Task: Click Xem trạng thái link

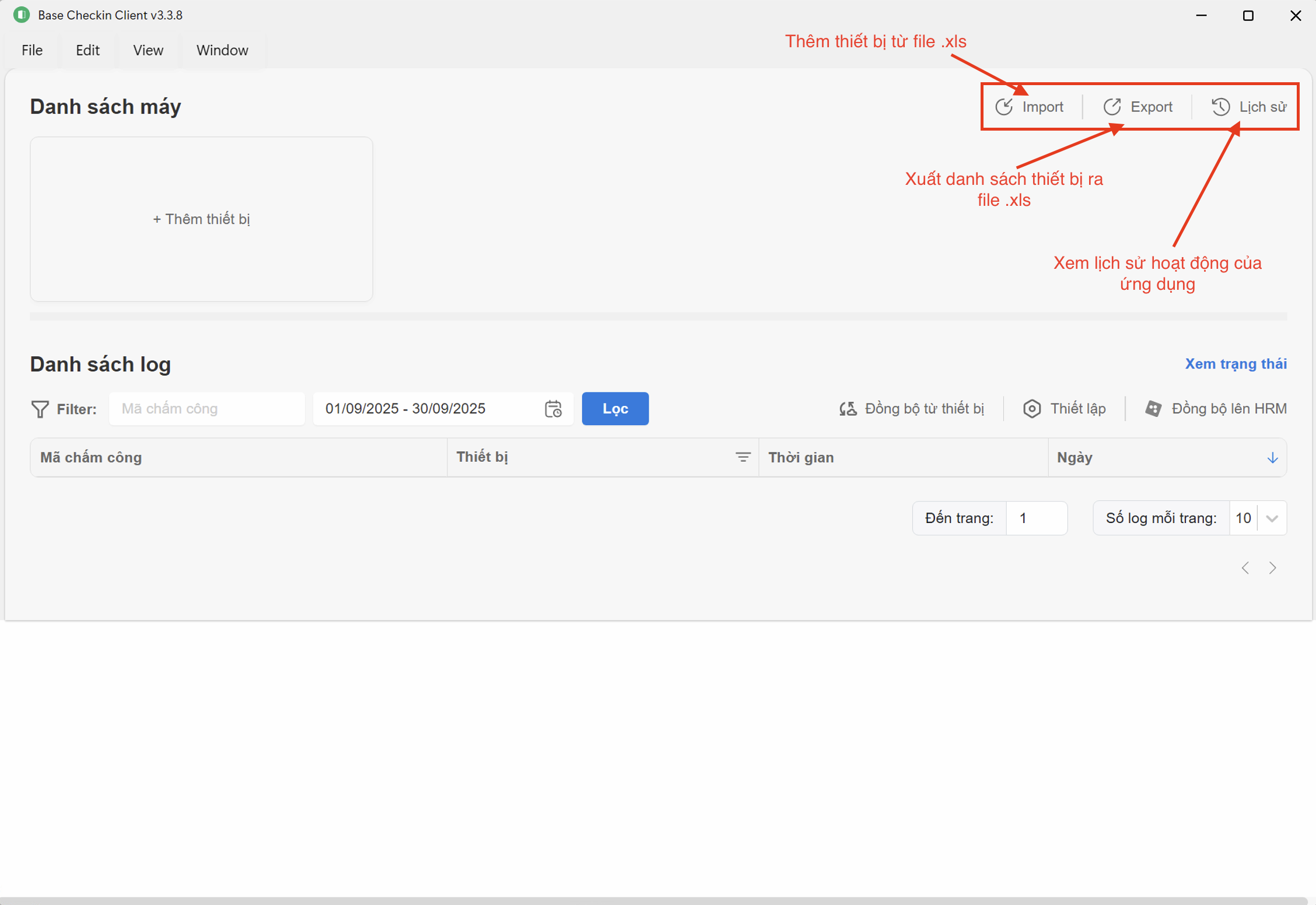Action: tap(1235, 364)
